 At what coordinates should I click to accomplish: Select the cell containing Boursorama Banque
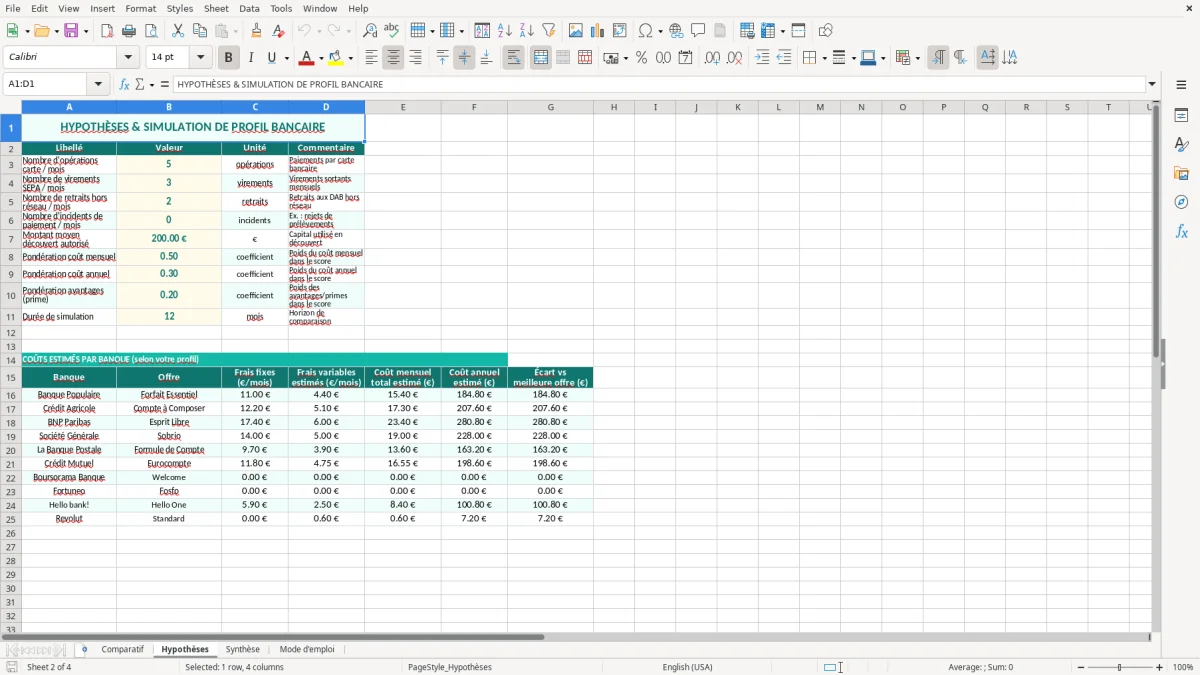coord(69,477)
